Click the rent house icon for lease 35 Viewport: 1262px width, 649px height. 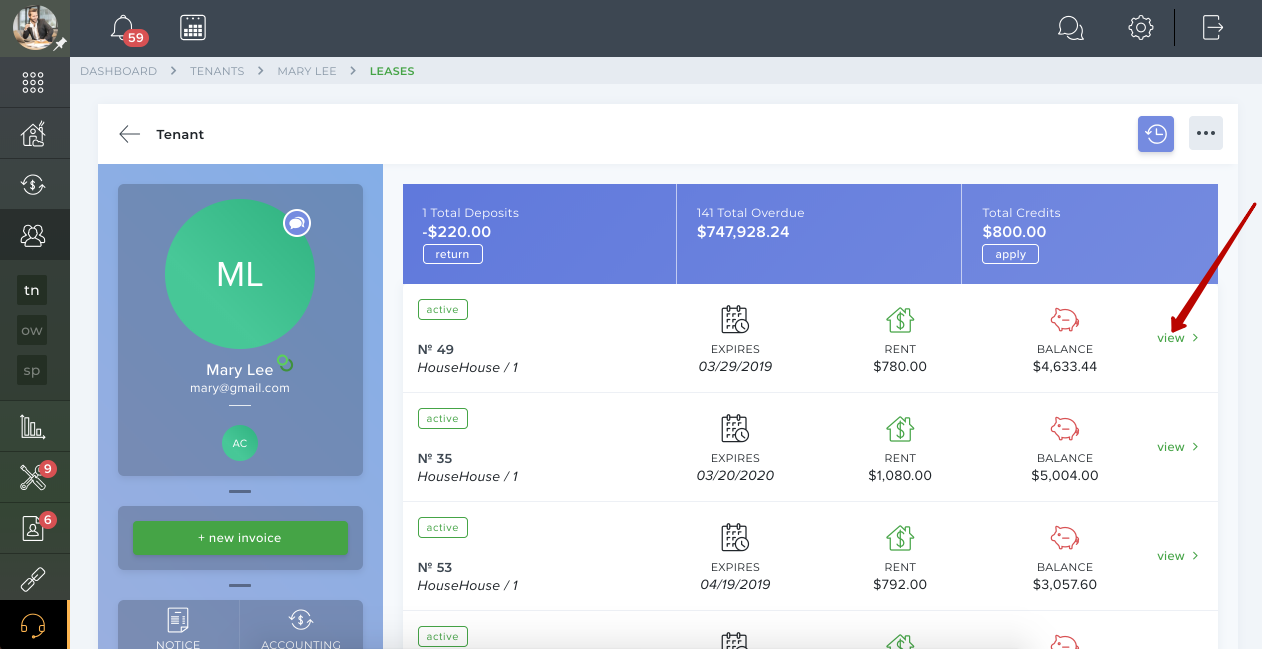(900, 429)
